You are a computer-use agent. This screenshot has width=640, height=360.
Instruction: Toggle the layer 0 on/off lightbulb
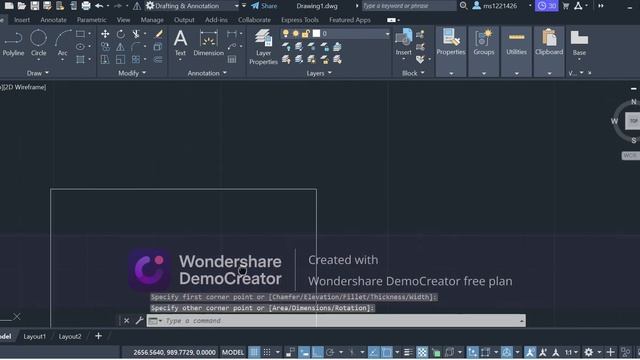tap(286, 33)
